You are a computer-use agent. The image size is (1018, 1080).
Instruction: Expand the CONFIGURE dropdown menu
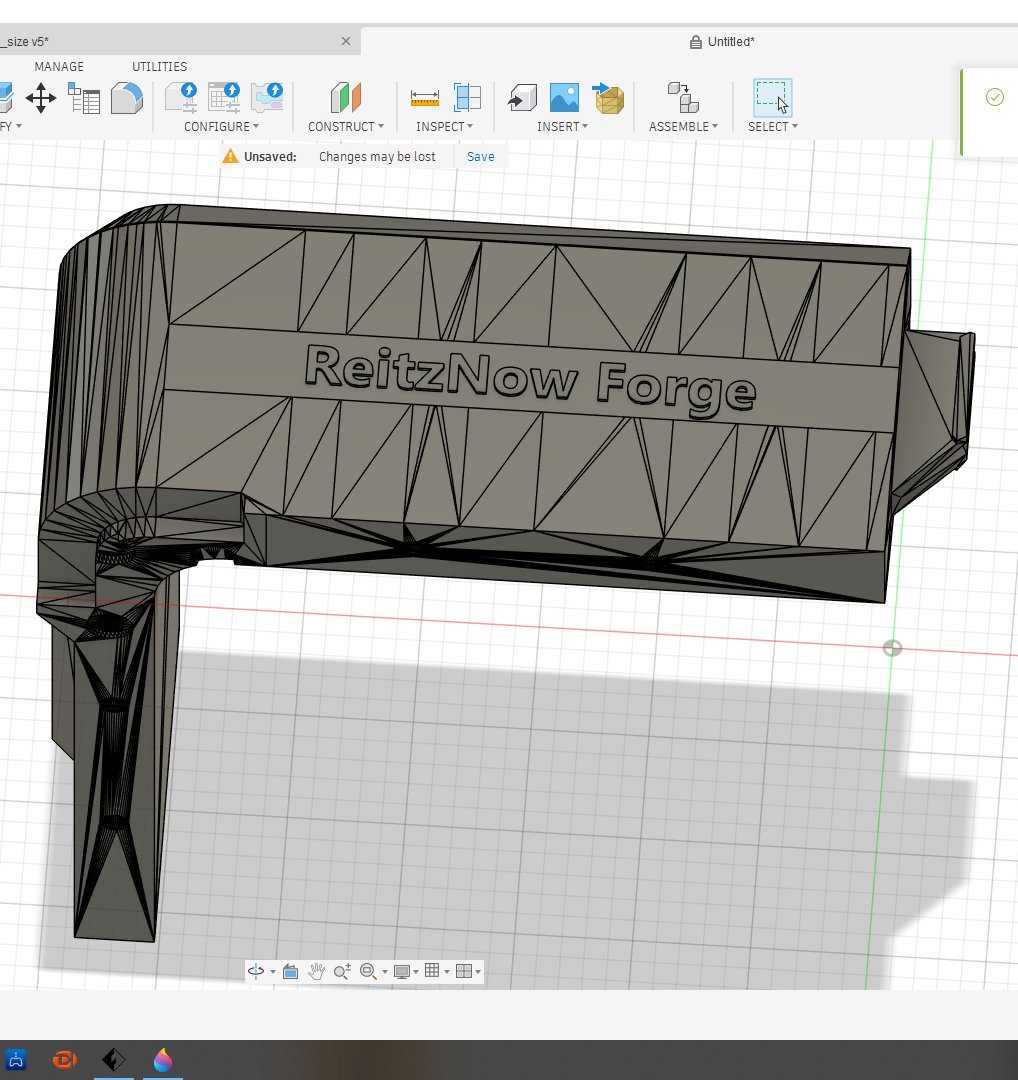[221, 127]
